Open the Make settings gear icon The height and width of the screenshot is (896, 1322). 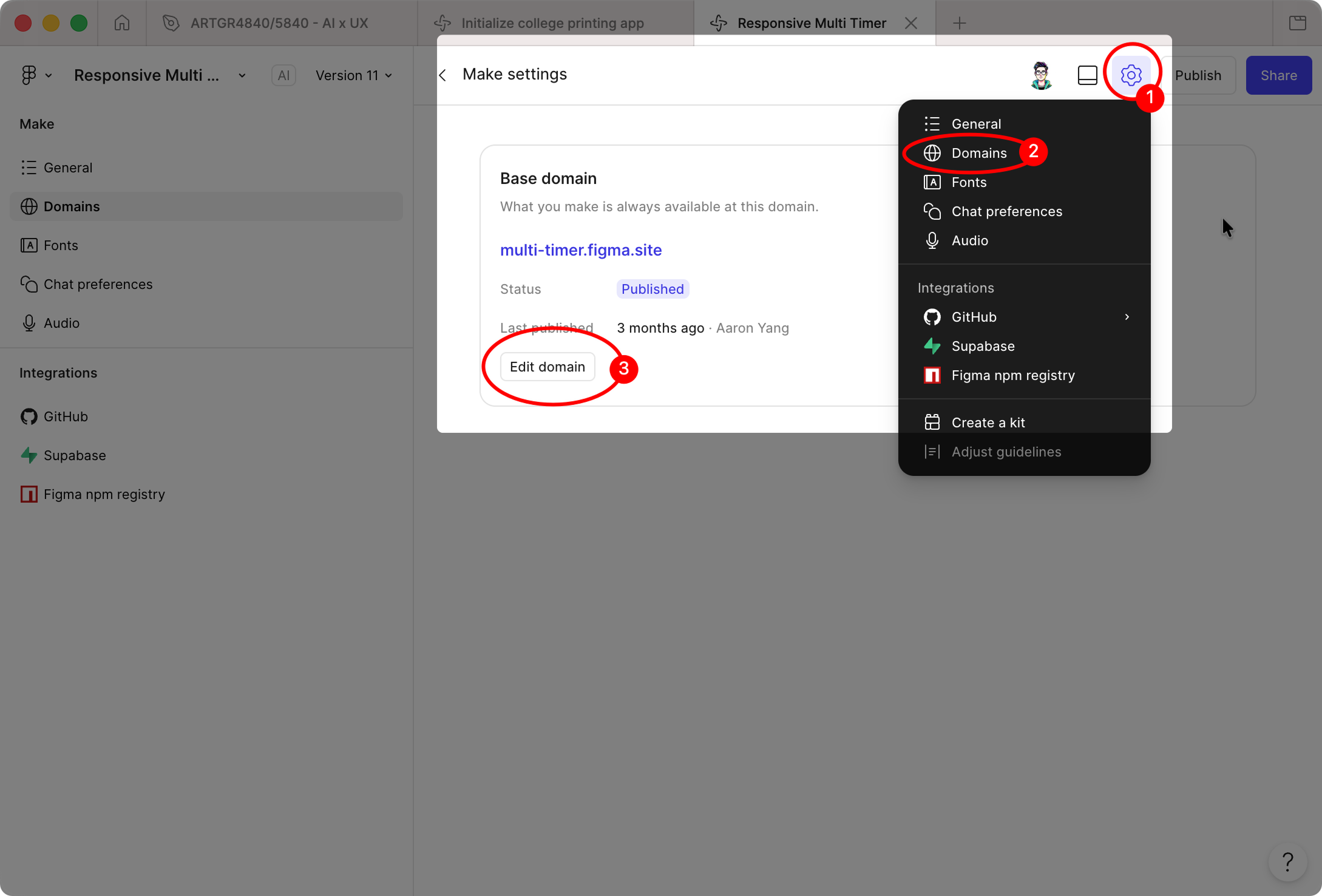click(1131, 75)
